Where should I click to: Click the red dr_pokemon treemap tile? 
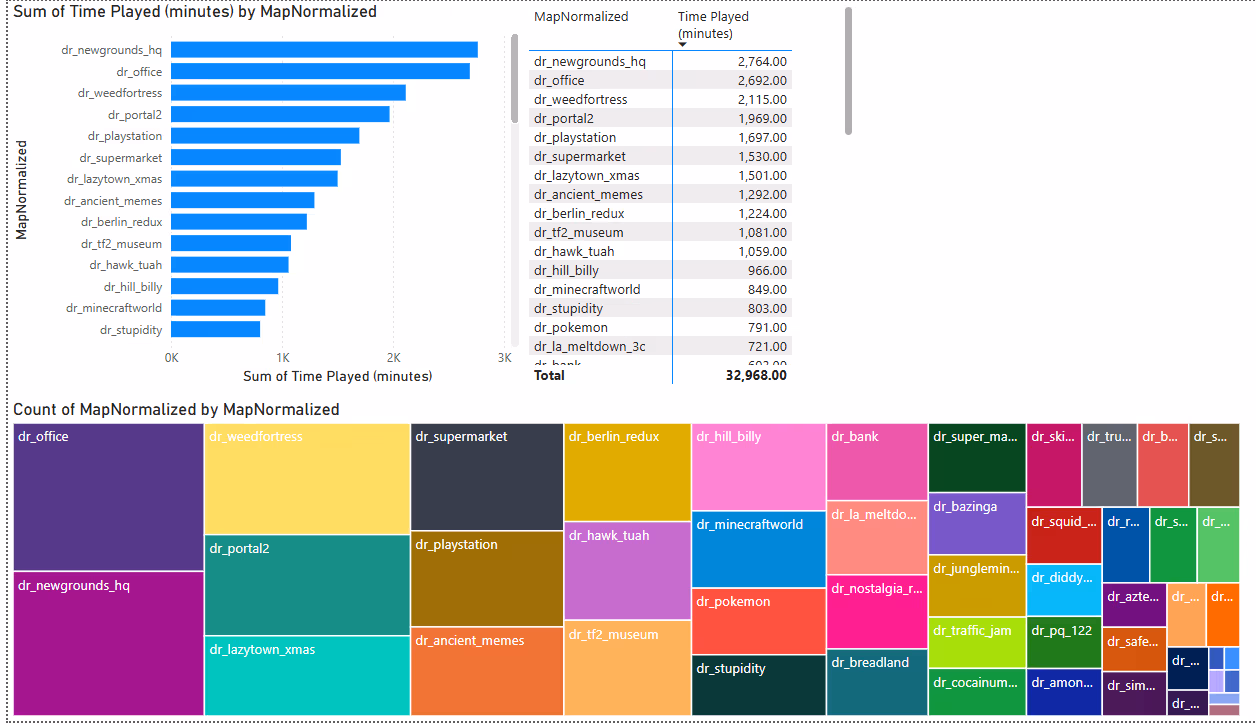click(x=759, y=621)
